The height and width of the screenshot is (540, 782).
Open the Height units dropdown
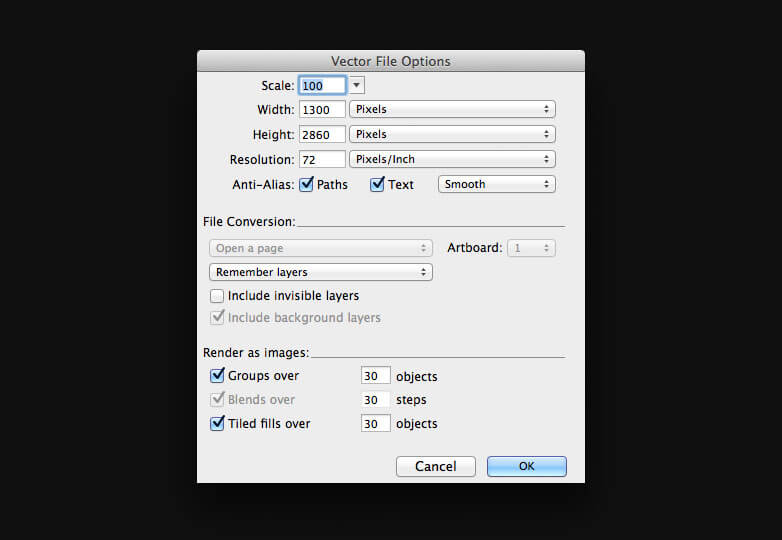point(452,134)
